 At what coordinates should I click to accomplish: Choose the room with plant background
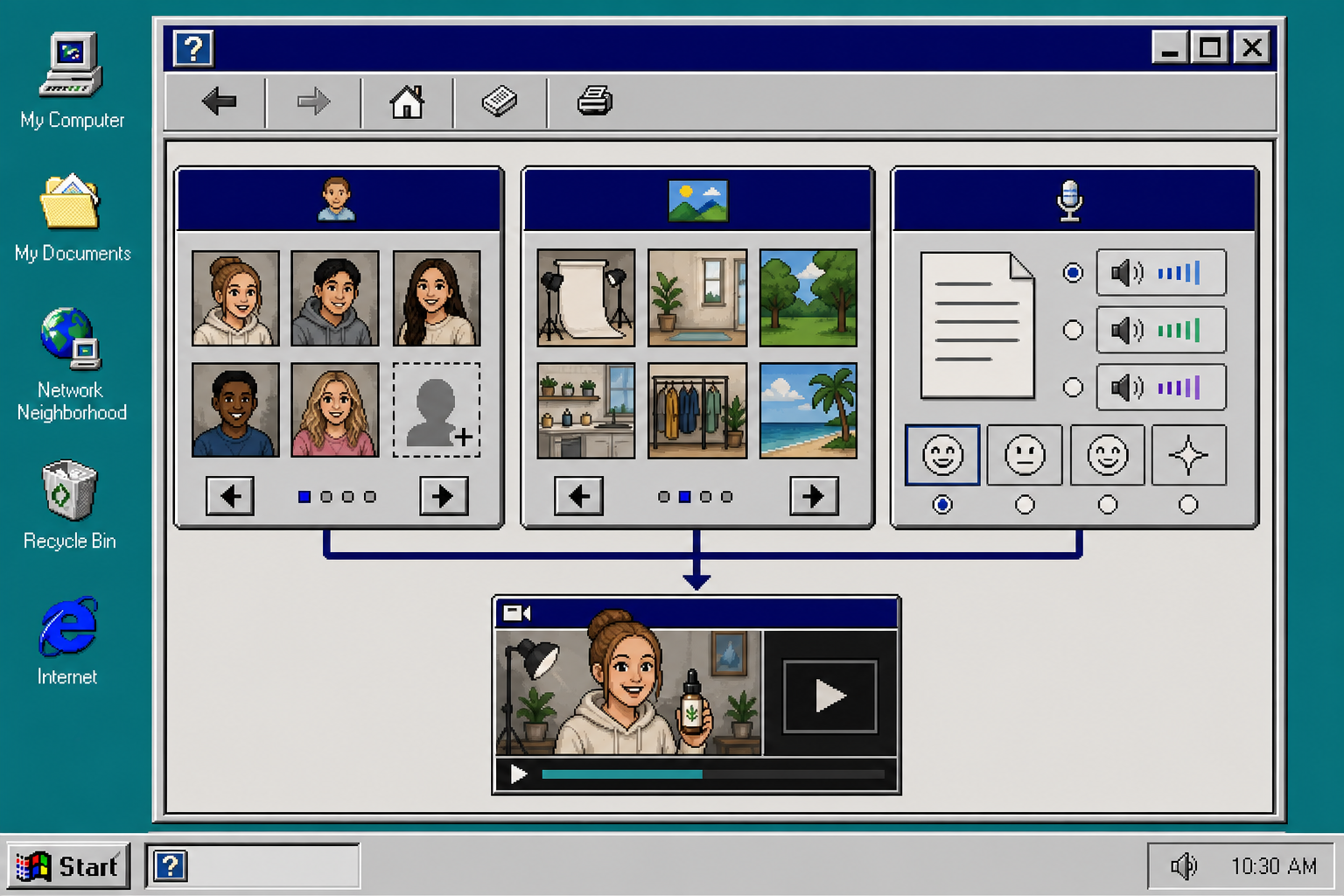click(x=697, y=298)
